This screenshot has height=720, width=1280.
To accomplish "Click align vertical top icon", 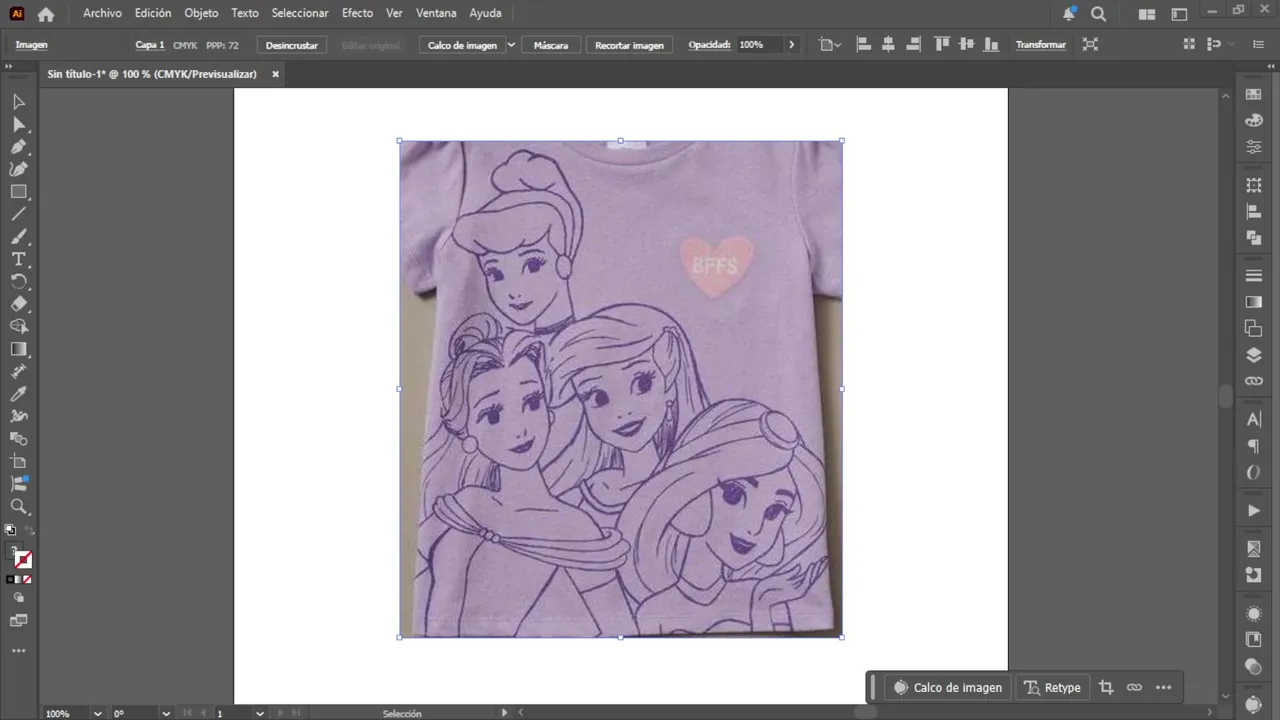I will pos(941,45).
